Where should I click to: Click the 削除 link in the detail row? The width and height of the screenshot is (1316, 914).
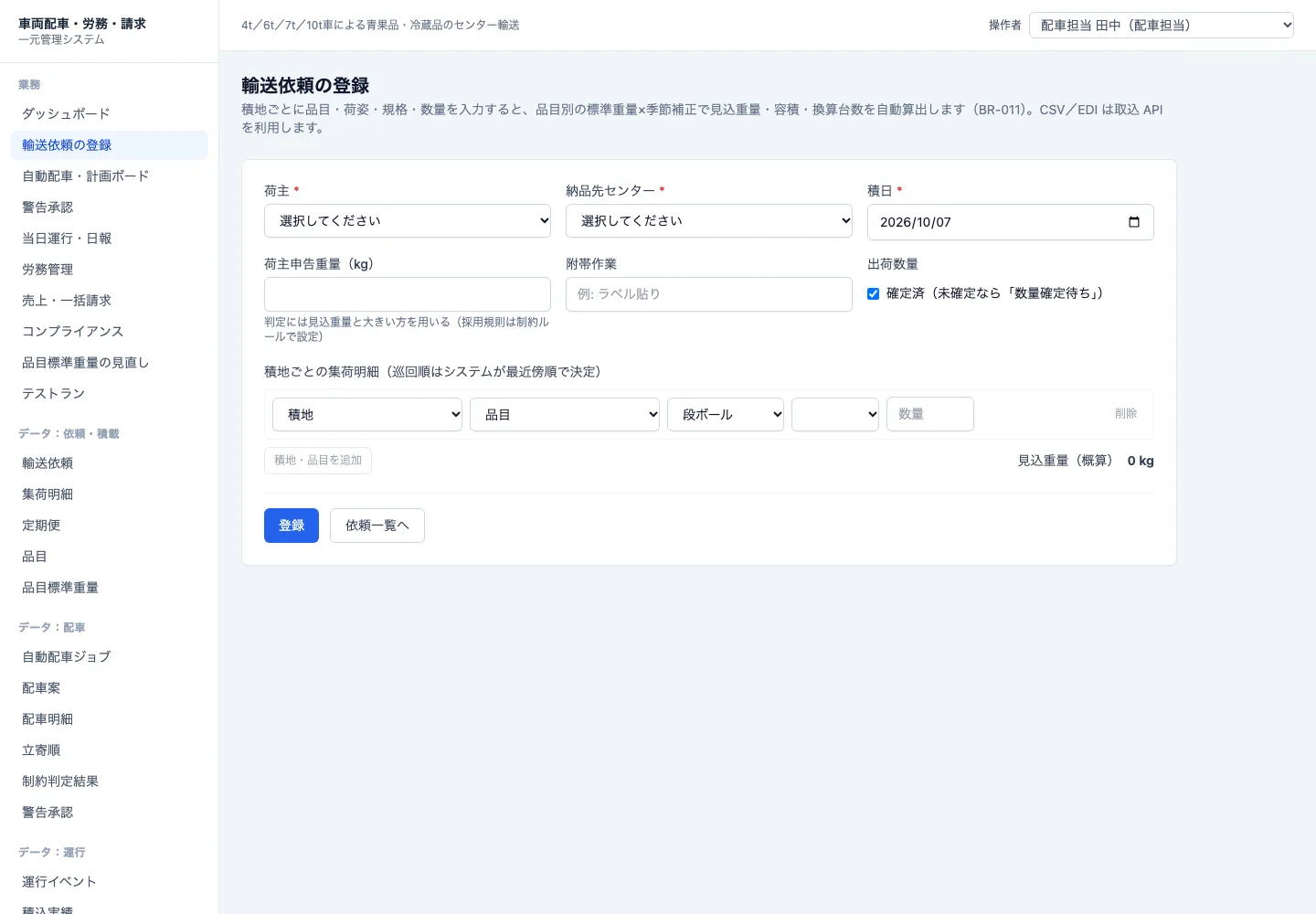[1126, 414]
